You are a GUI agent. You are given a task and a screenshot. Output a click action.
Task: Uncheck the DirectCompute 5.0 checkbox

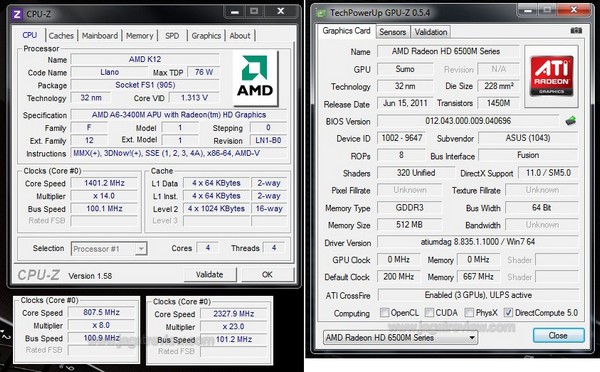coord(508,312)
